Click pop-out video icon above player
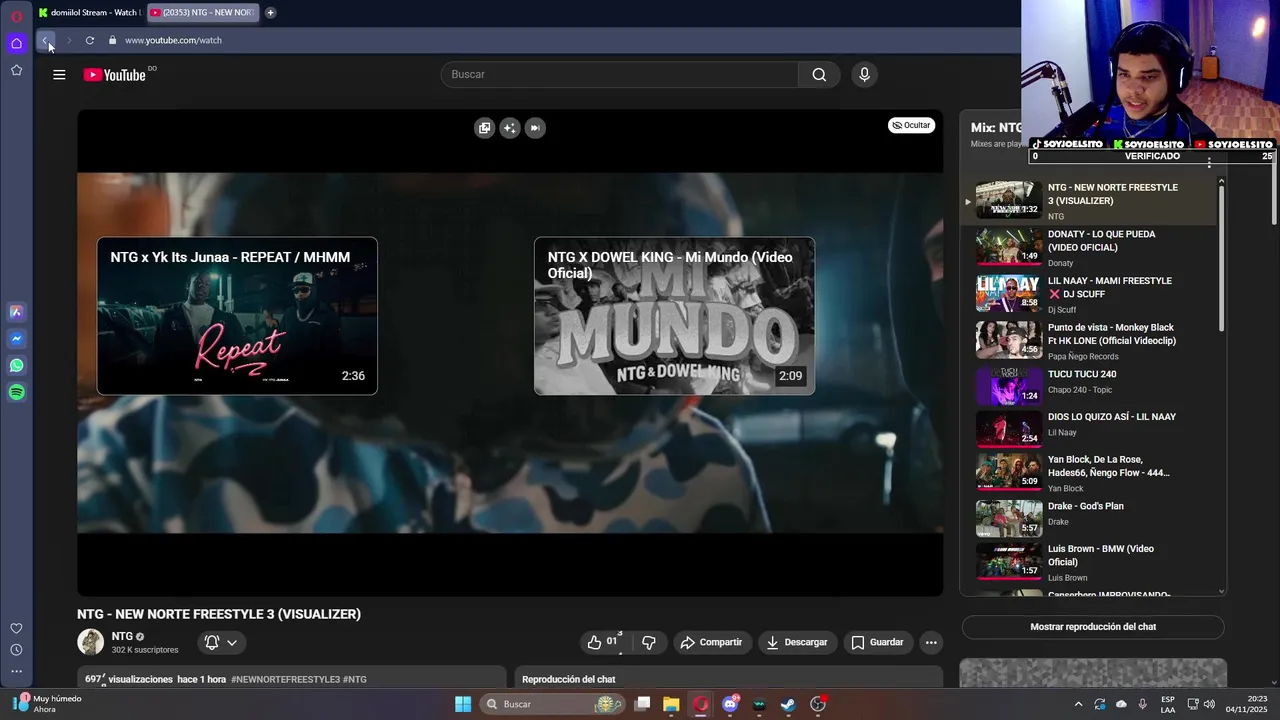Image resolution: width=1280 pixels, height=720 pixels. pyautogui.click(x=484, y=128)
